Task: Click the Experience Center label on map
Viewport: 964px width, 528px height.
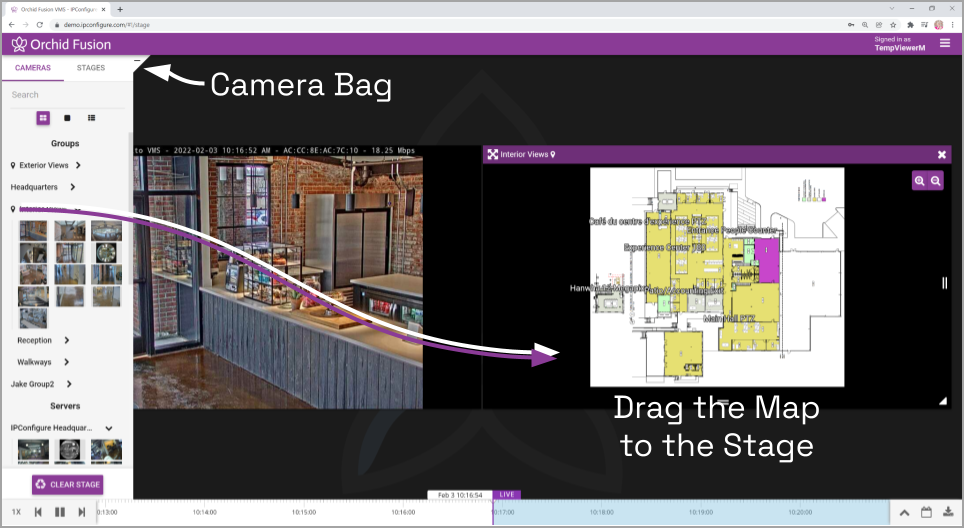Action: 665,247
